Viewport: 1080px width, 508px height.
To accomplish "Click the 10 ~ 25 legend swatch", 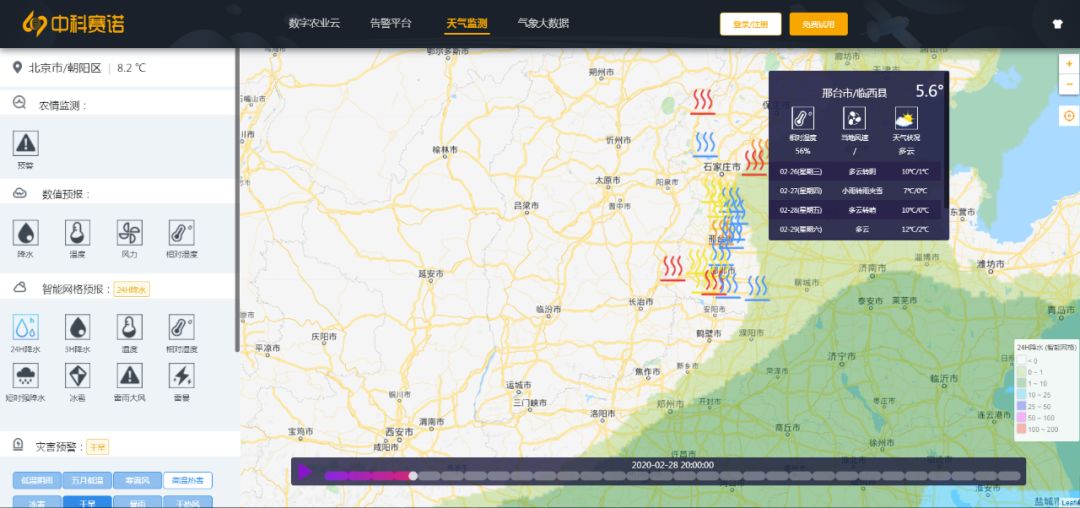I will (x=1021, y=394).
